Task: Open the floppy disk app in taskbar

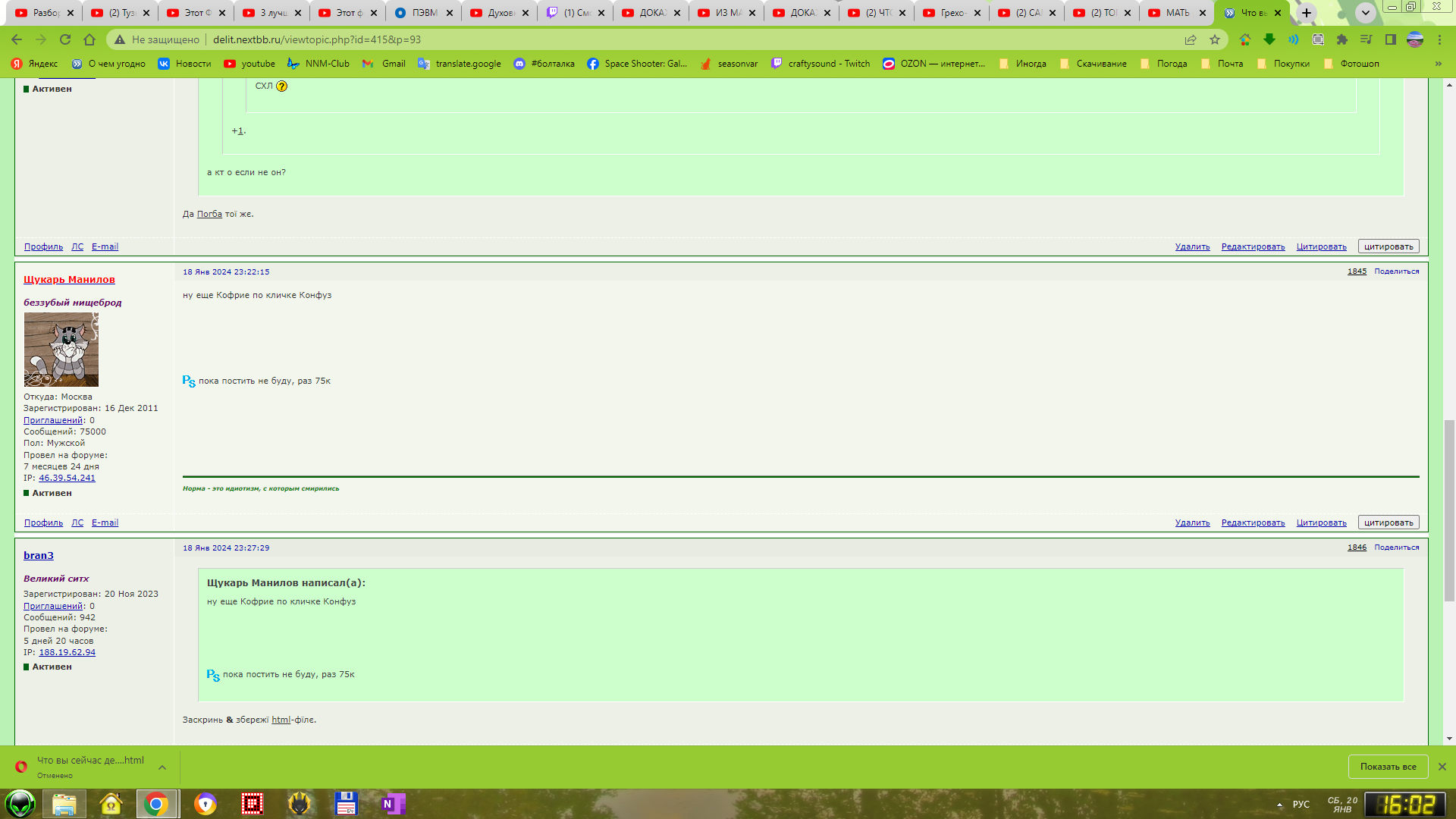Action: pos(346,804)
